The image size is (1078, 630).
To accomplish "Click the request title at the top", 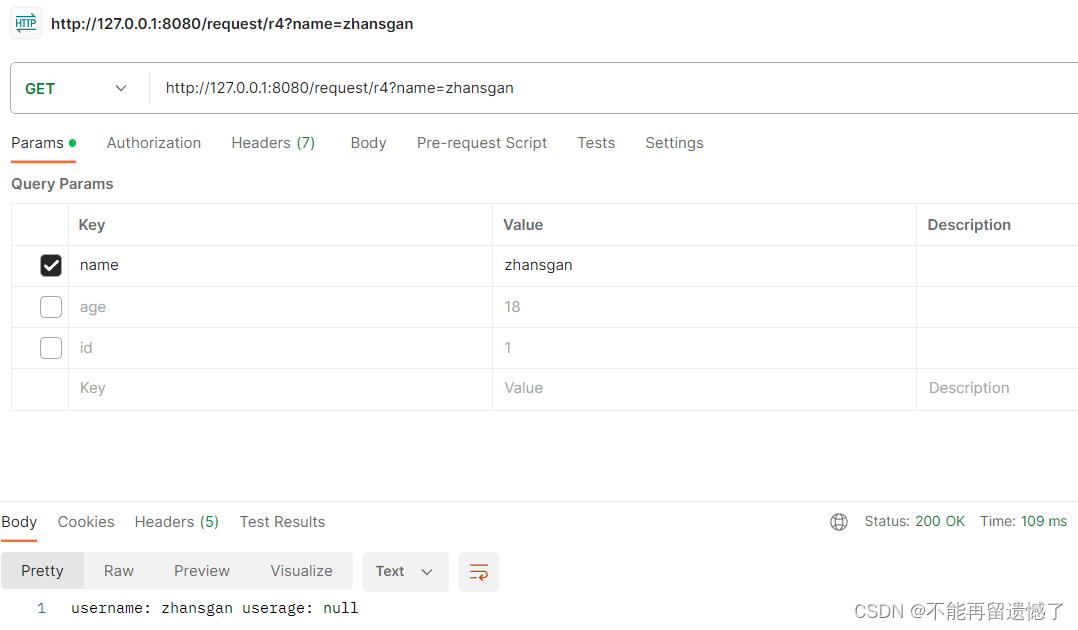I will click(232, 24).
